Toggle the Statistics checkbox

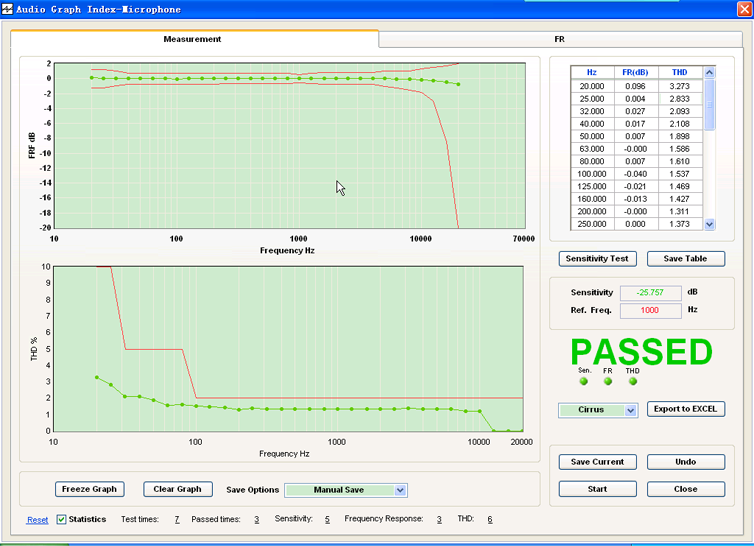(x=62, y=520)
